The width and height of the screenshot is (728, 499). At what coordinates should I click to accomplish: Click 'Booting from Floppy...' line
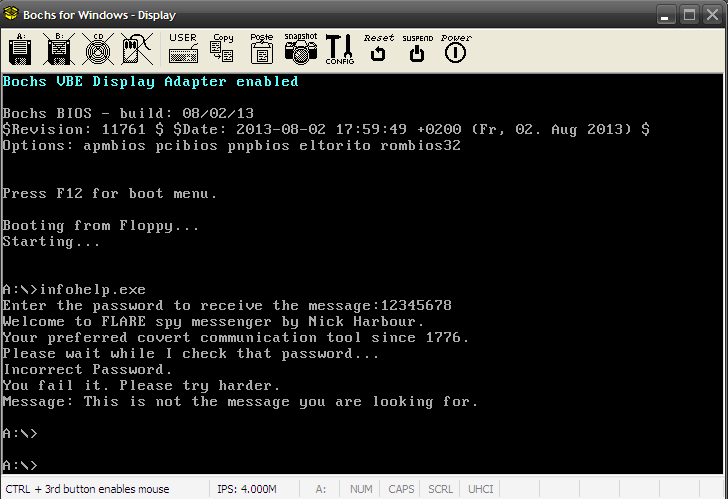pos(101,226)
